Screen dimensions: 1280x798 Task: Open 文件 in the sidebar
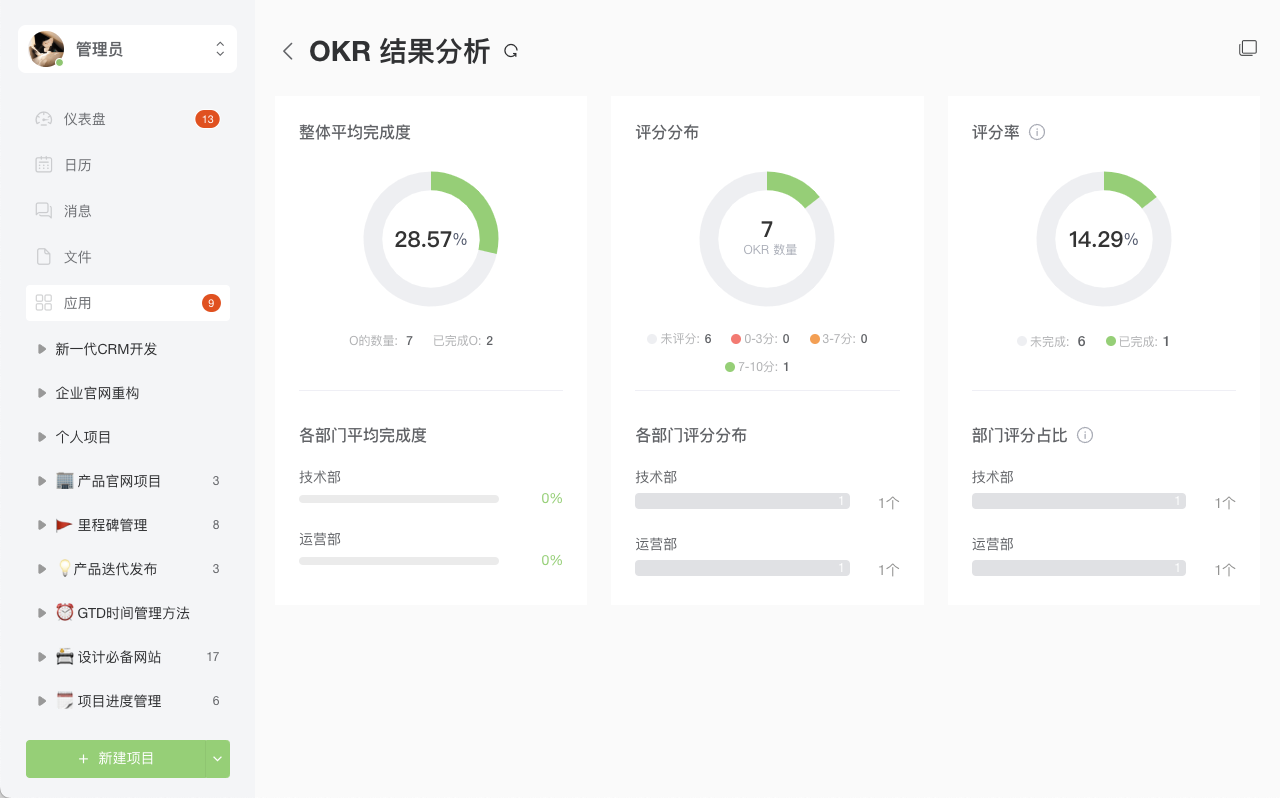click(x=128, y=257)
